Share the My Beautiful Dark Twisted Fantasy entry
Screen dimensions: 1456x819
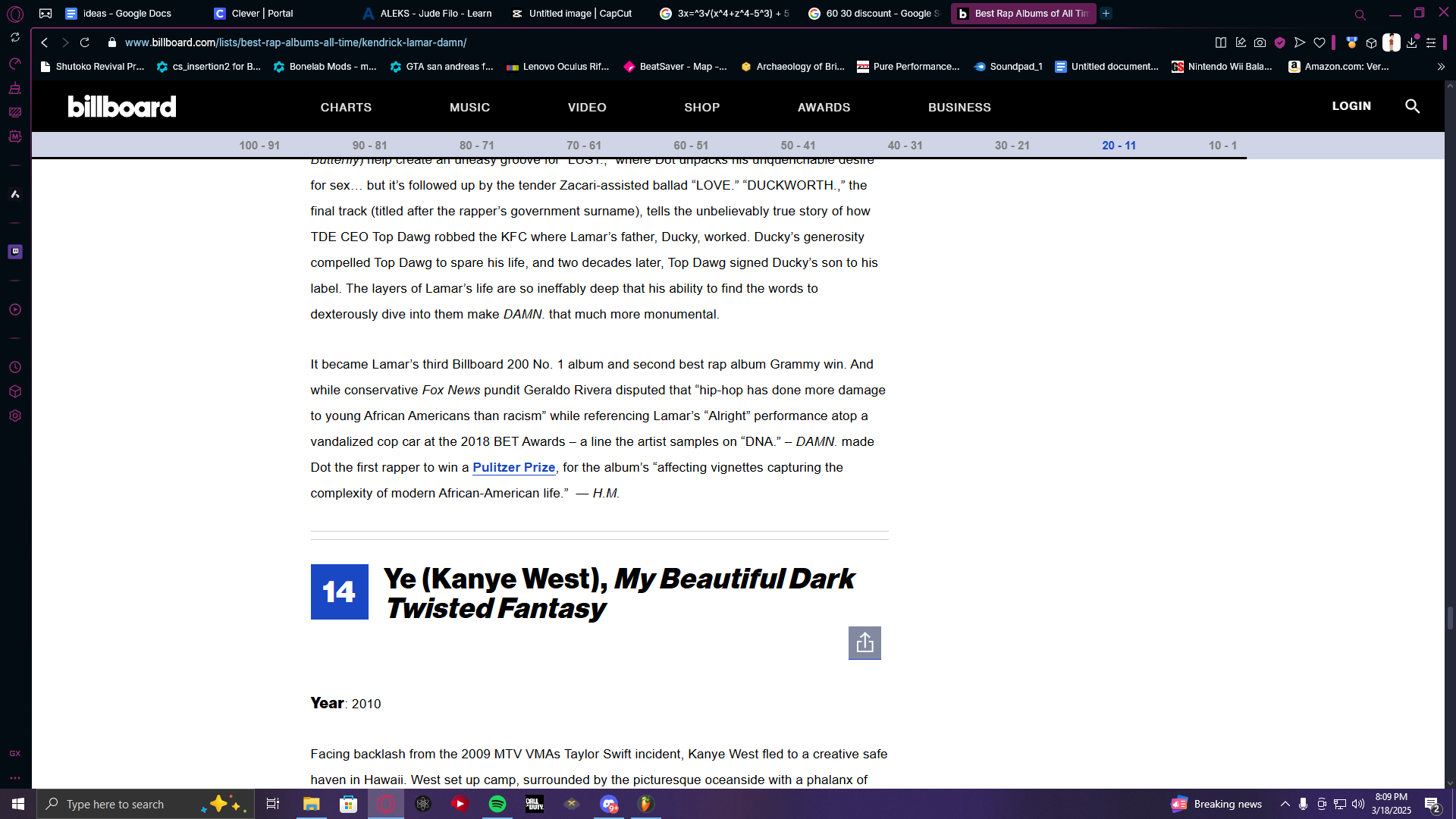click(864, 643)
